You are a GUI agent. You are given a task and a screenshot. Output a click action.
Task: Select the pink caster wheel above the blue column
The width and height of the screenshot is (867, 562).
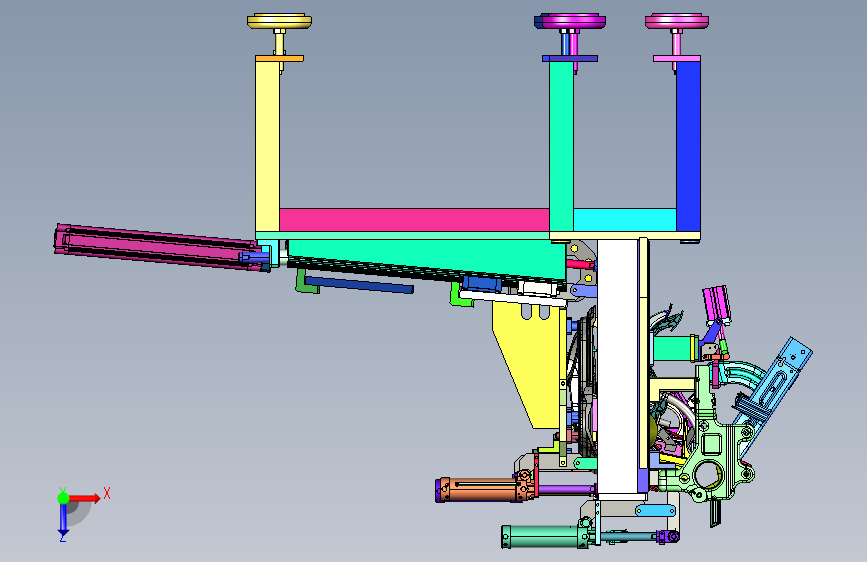tap(677, 21)
